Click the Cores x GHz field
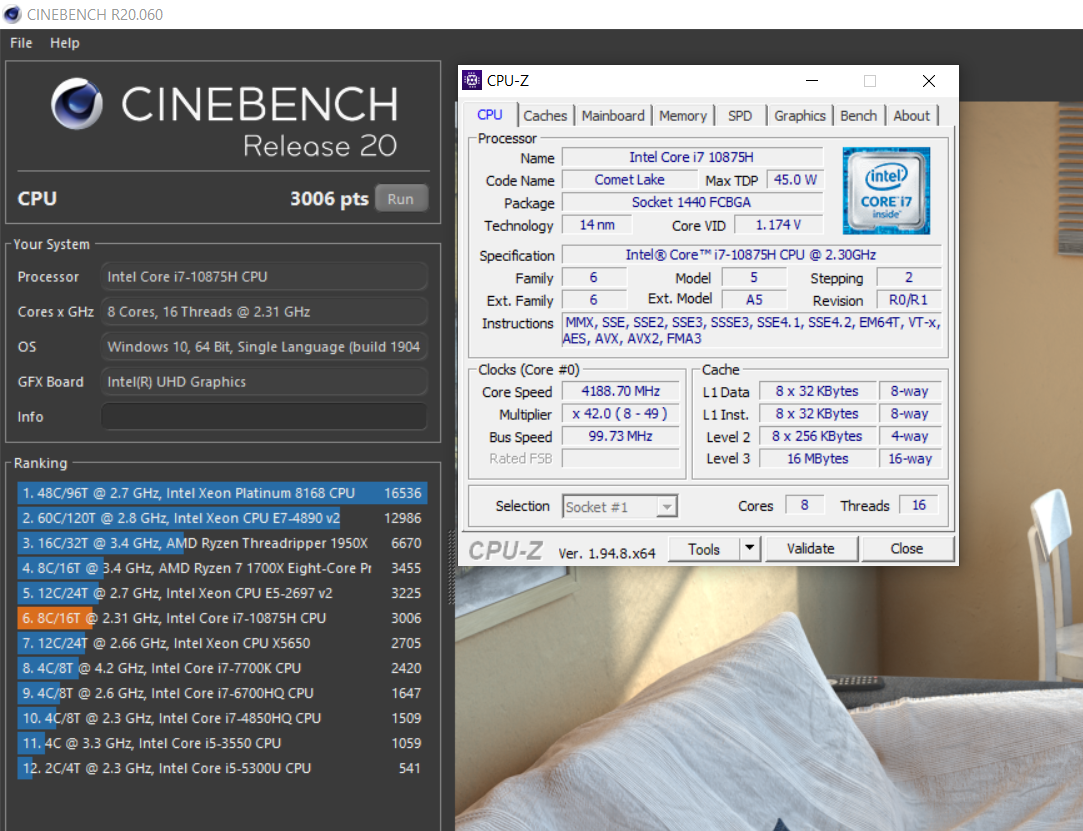Screen dimensions: 1083x831 [264, 312]
